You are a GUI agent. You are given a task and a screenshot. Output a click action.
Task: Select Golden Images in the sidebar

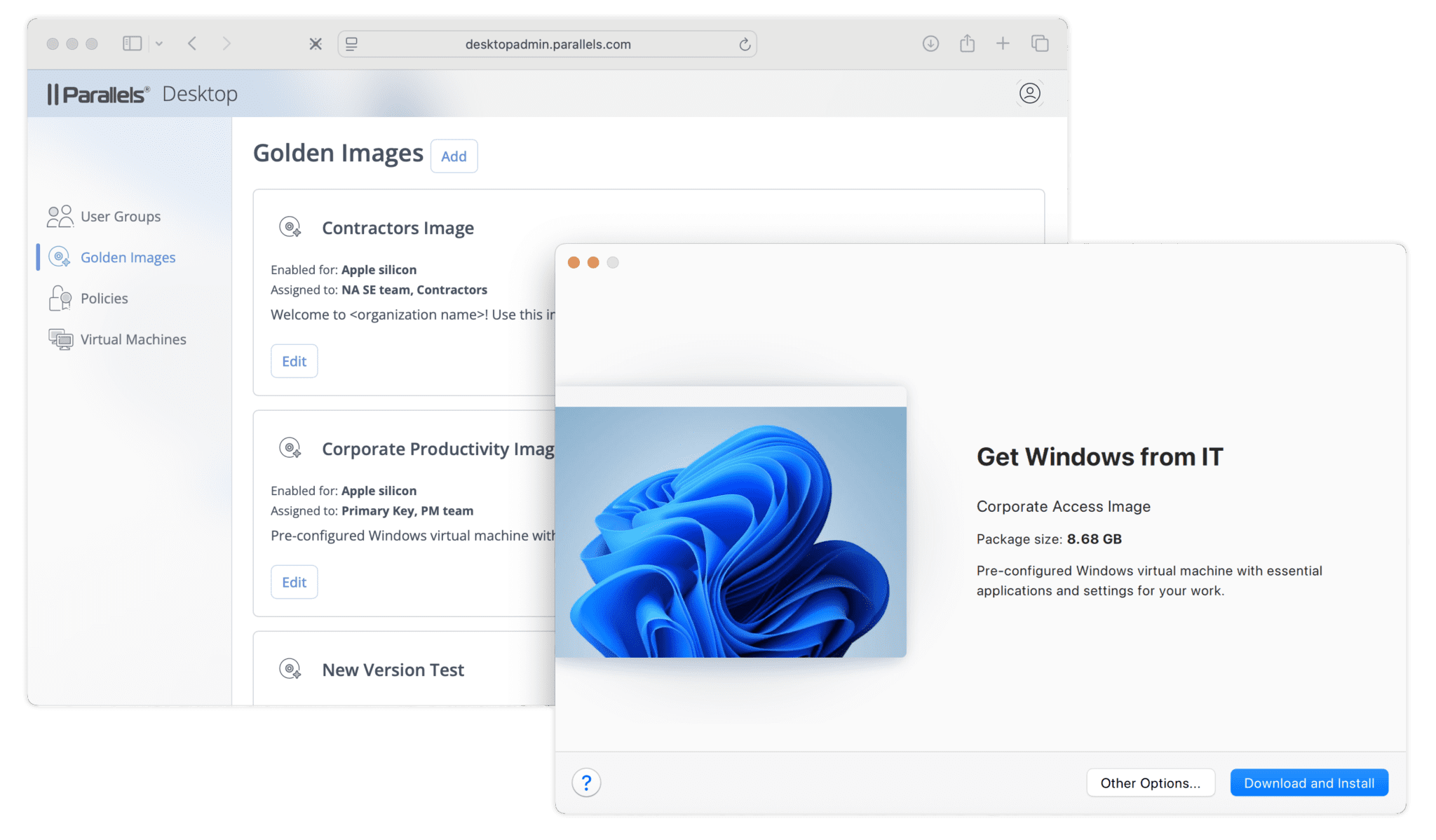click(x=128, y=257)
